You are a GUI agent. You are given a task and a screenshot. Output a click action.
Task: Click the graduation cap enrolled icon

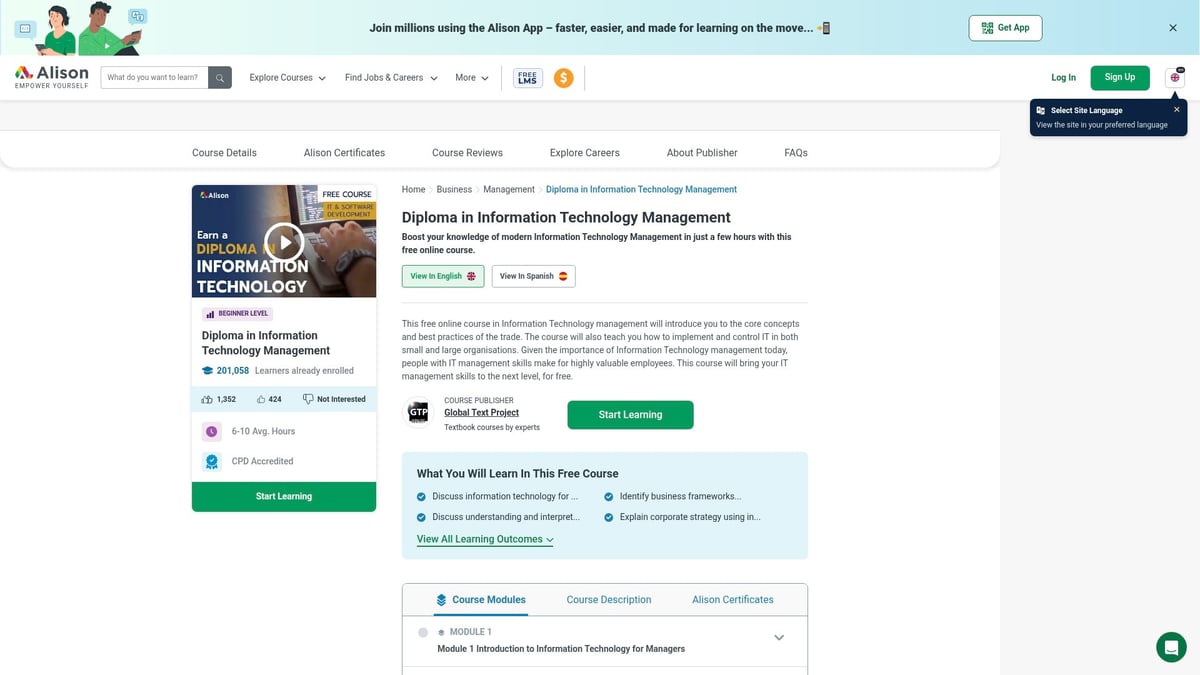point(207,371)
